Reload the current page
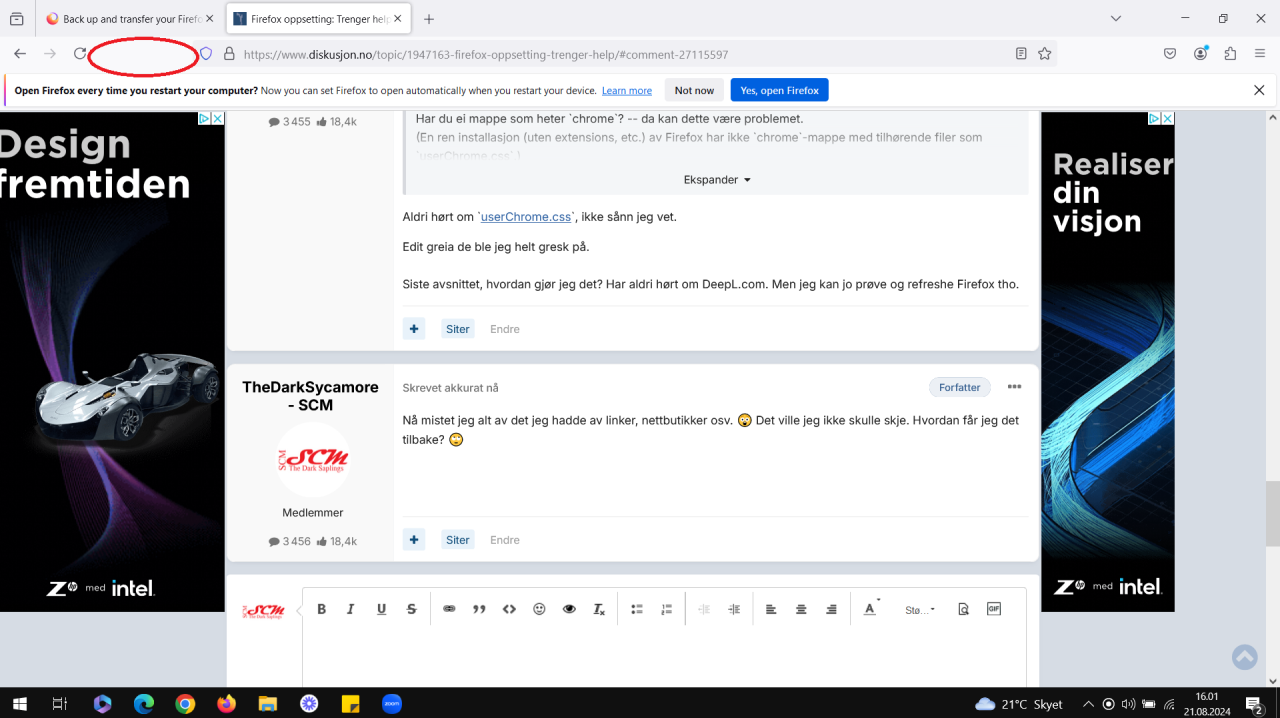1280x718 pixels. click(80, 54)
